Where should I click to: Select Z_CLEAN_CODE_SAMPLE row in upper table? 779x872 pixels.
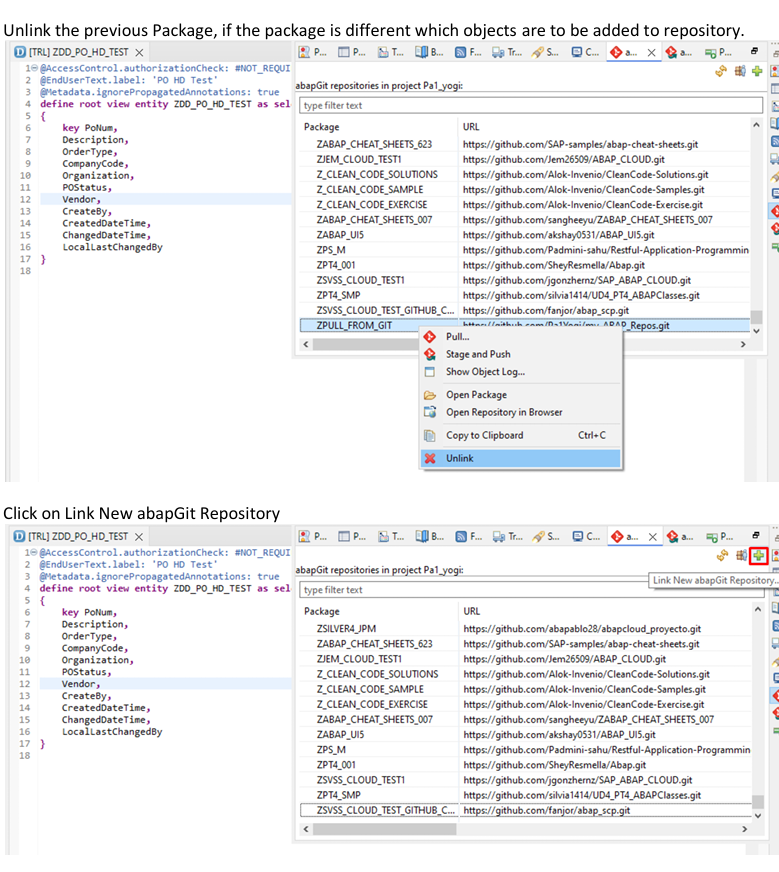[525, 190]
